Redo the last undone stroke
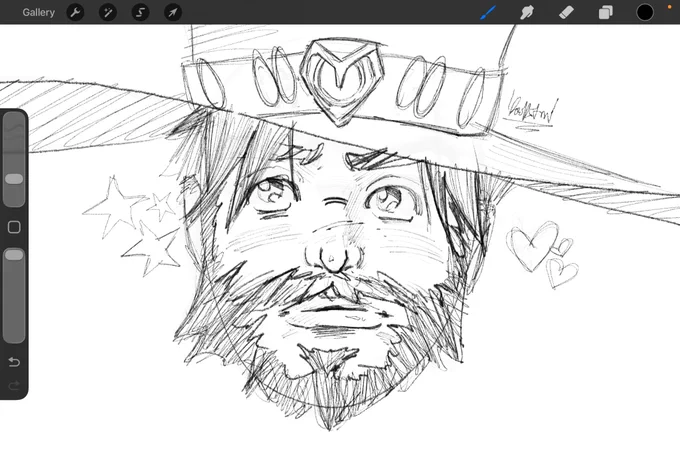 click(x=14, y=385)
